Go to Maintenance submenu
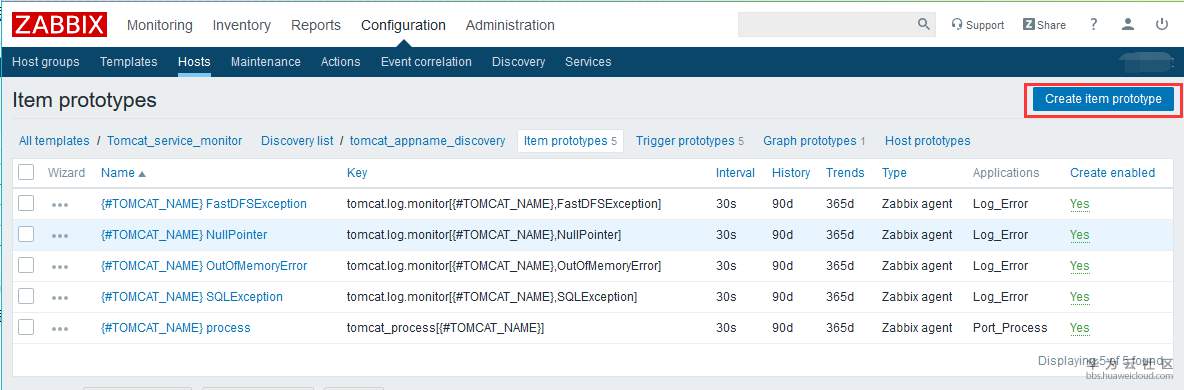The width and height of the screenshot is (1184, 390). [x=266, y=62]
